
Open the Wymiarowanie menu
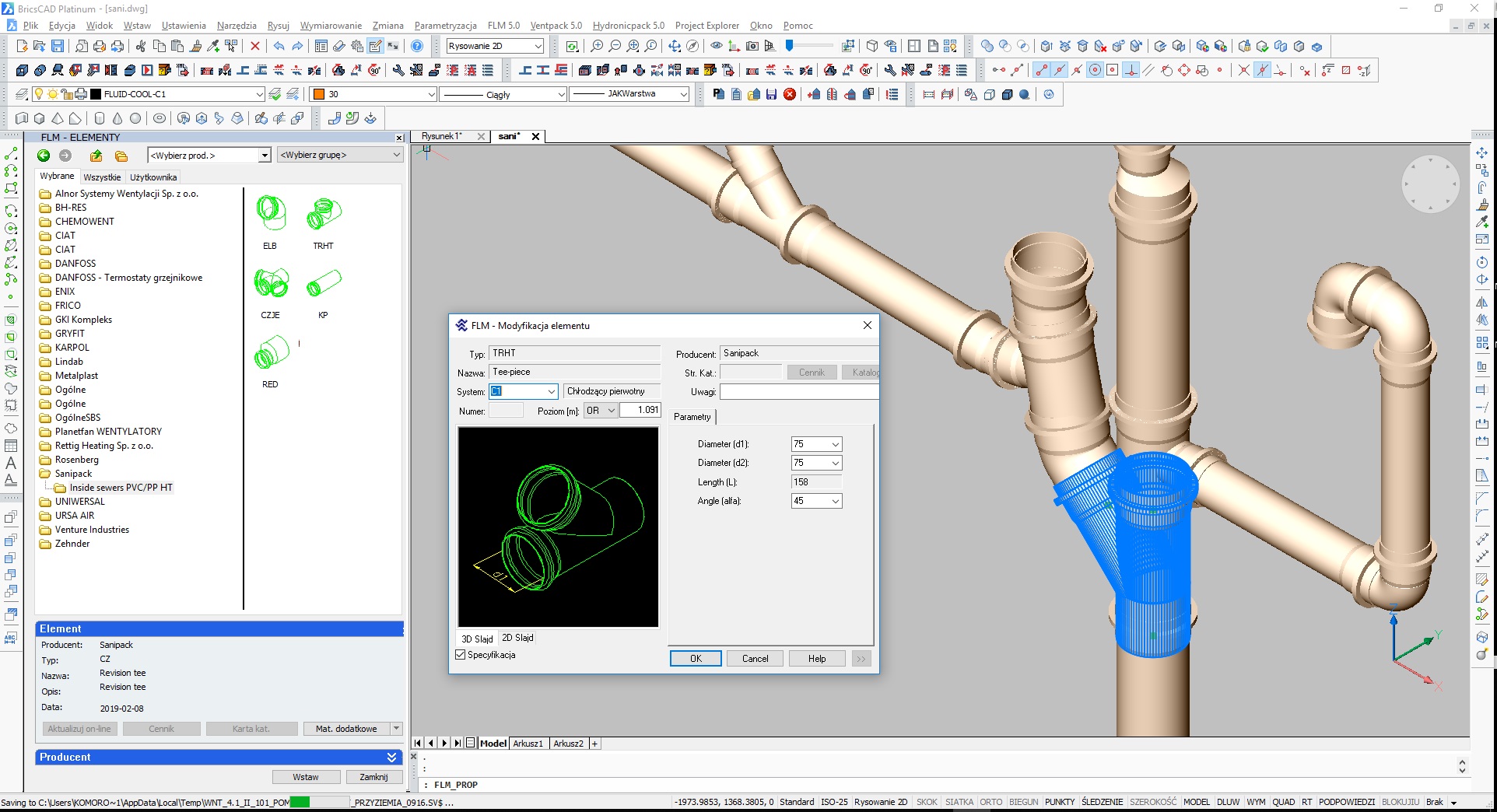click(331, 26)
